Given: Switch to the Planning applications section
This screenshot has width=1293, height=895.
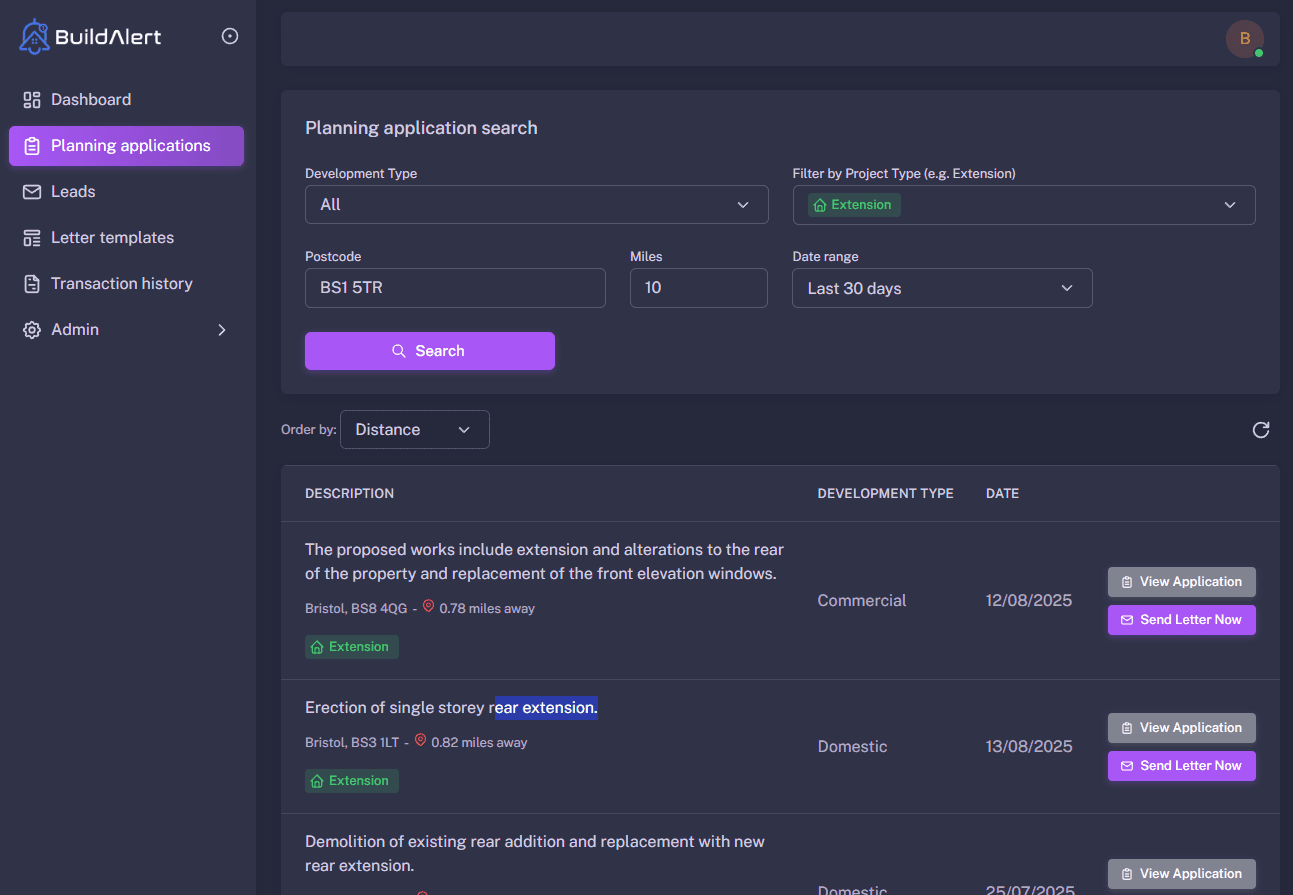Looking at the screenshot, I should (126, 145).
